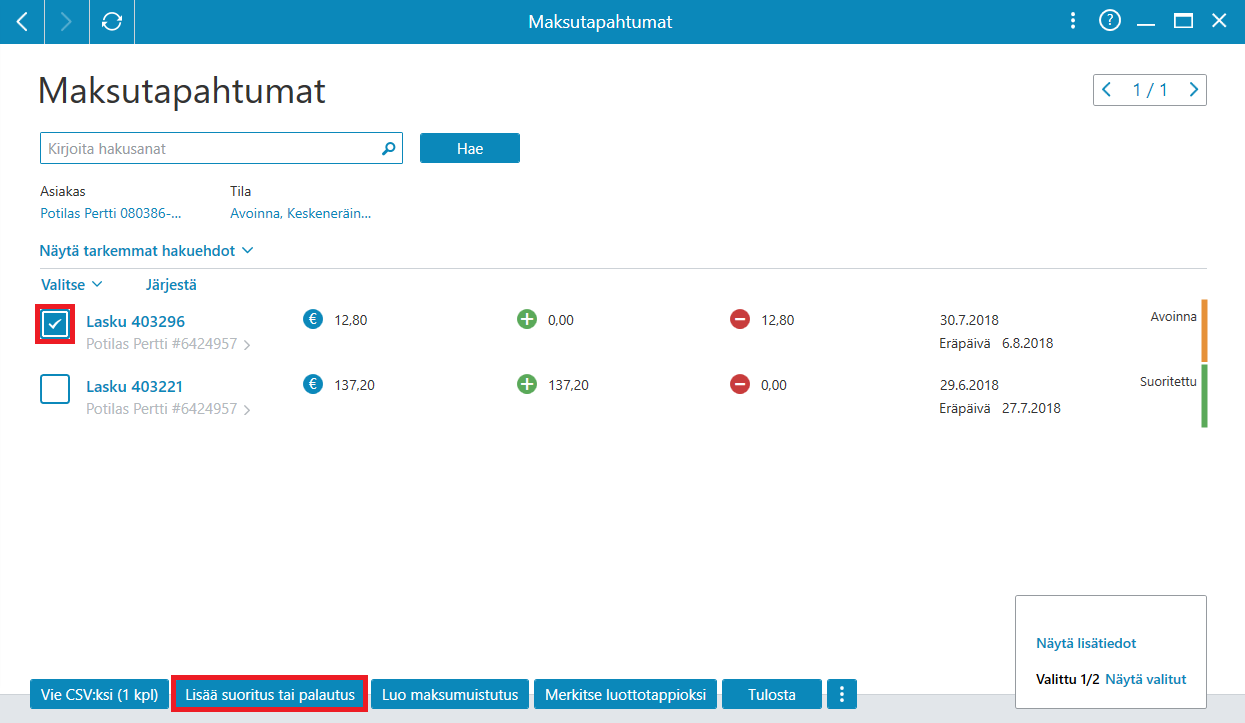Click the due date 27.7.2018
The width and height of the screenshot is (1245, 723).
pos(1031,408)
